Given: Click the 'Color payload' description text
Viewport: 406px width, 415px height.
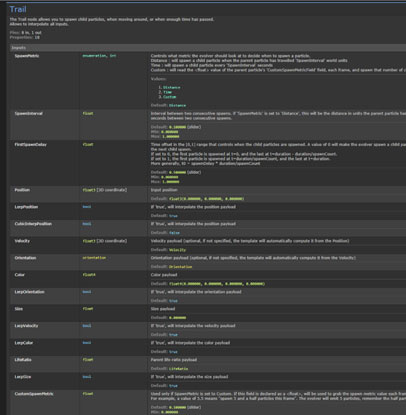Looking at the screenshot, I should [x=164, y=275].
